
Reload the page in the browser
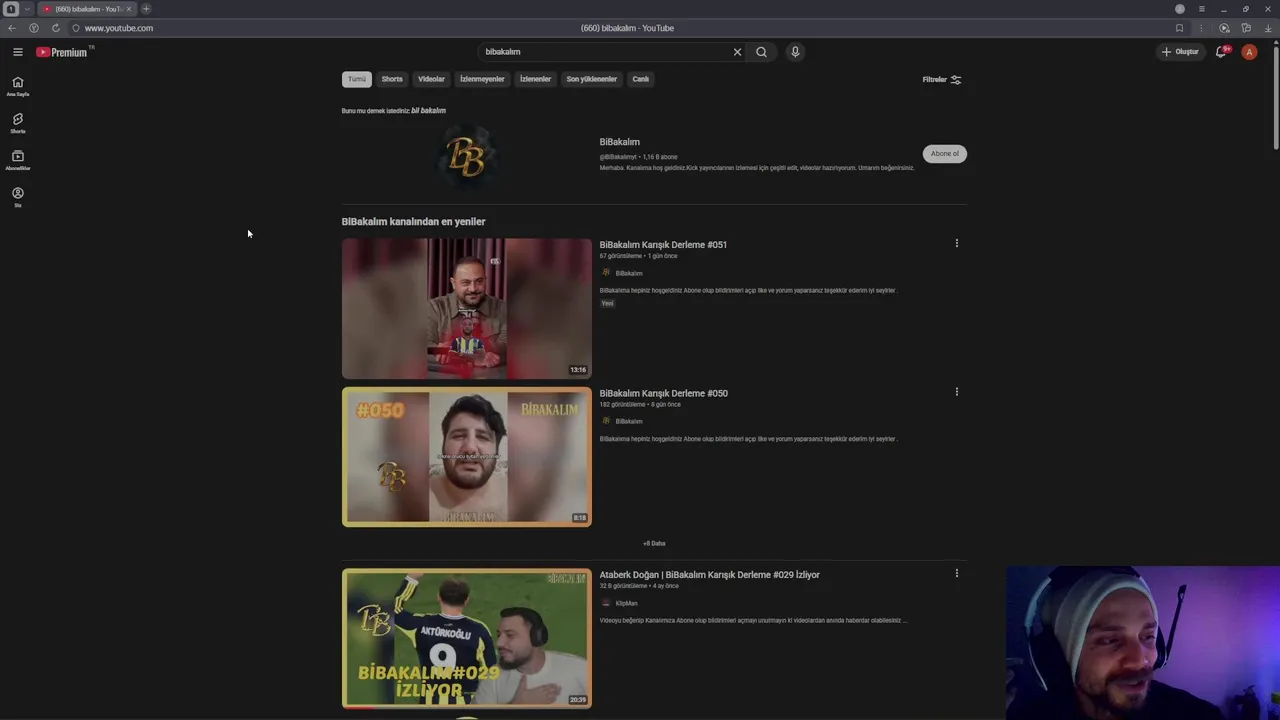55,28
